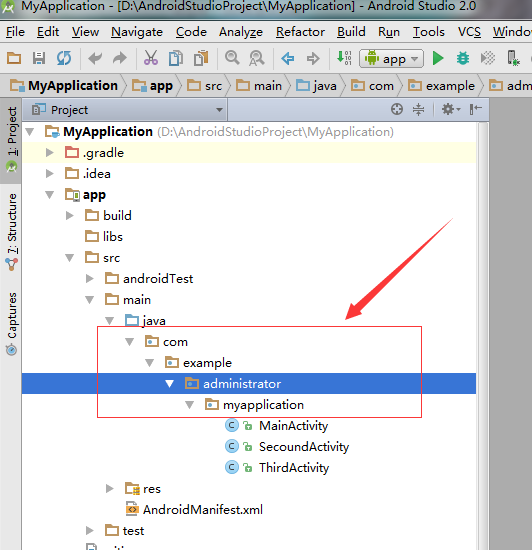Click the Cut scissors icon
532x550 pixels.
point(151,58)
